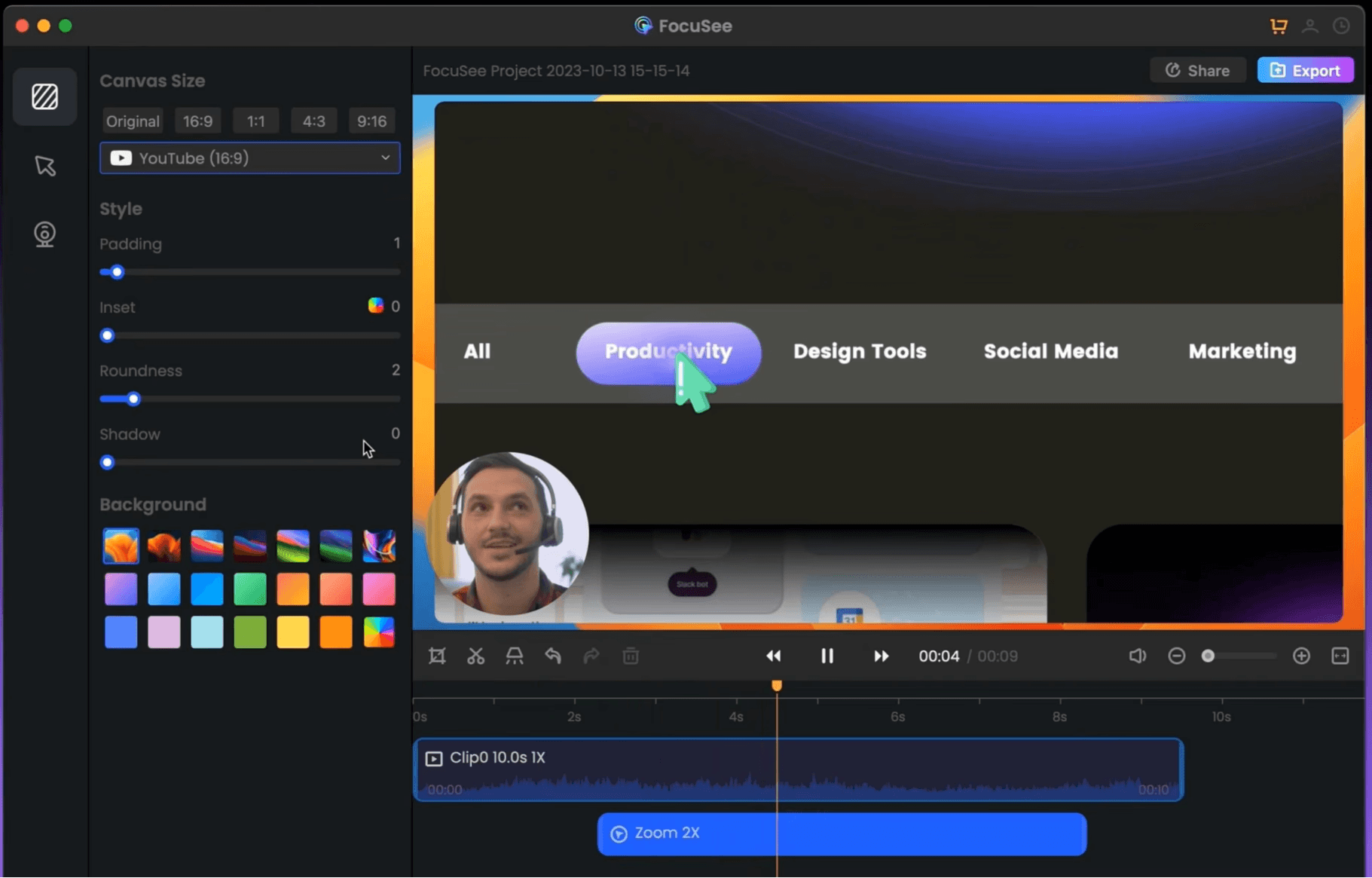This screenshot has height=878, width=1372.
Task: Choose the solid olive green swatch
Action: tap(250, 632)
